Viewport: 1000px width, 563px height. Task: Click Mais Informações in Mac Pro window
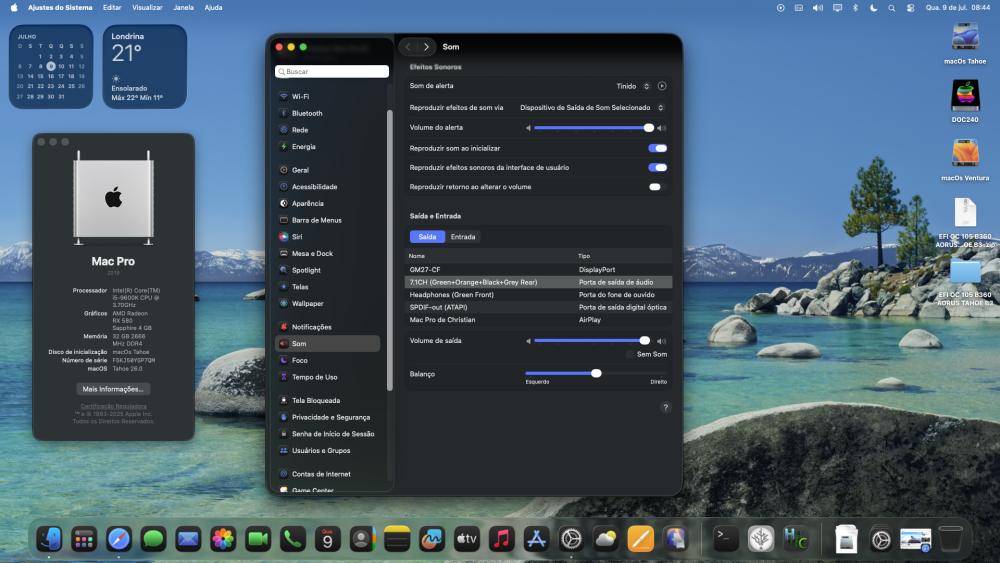coord(113,389)
